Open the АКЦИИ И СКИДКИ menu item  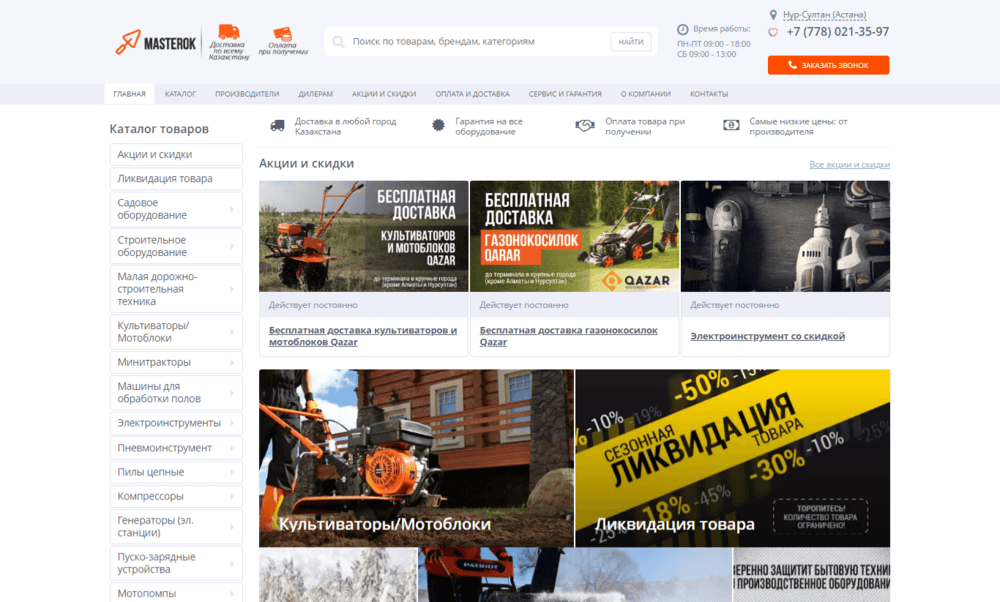pos(384,94)
